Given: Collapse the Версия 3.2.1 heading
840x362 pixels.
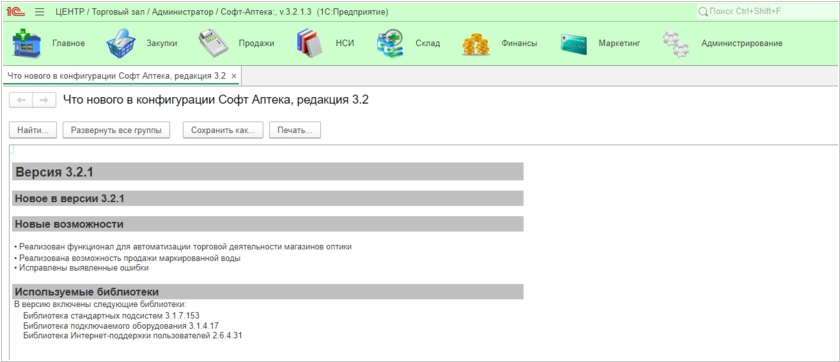Looking at the screenshot, I should click(267, 172).
